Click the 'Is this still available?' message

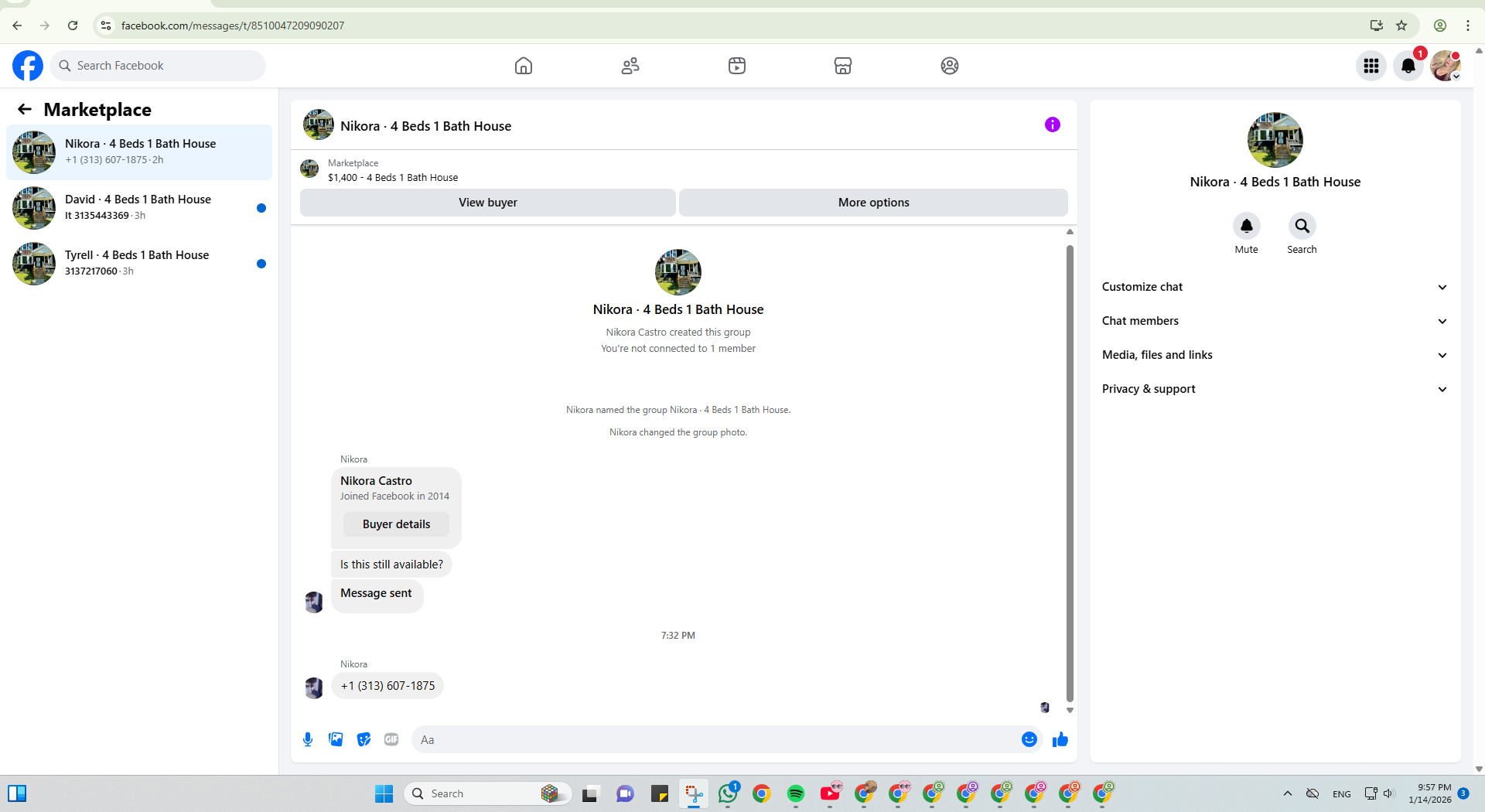tap(391, 565)
